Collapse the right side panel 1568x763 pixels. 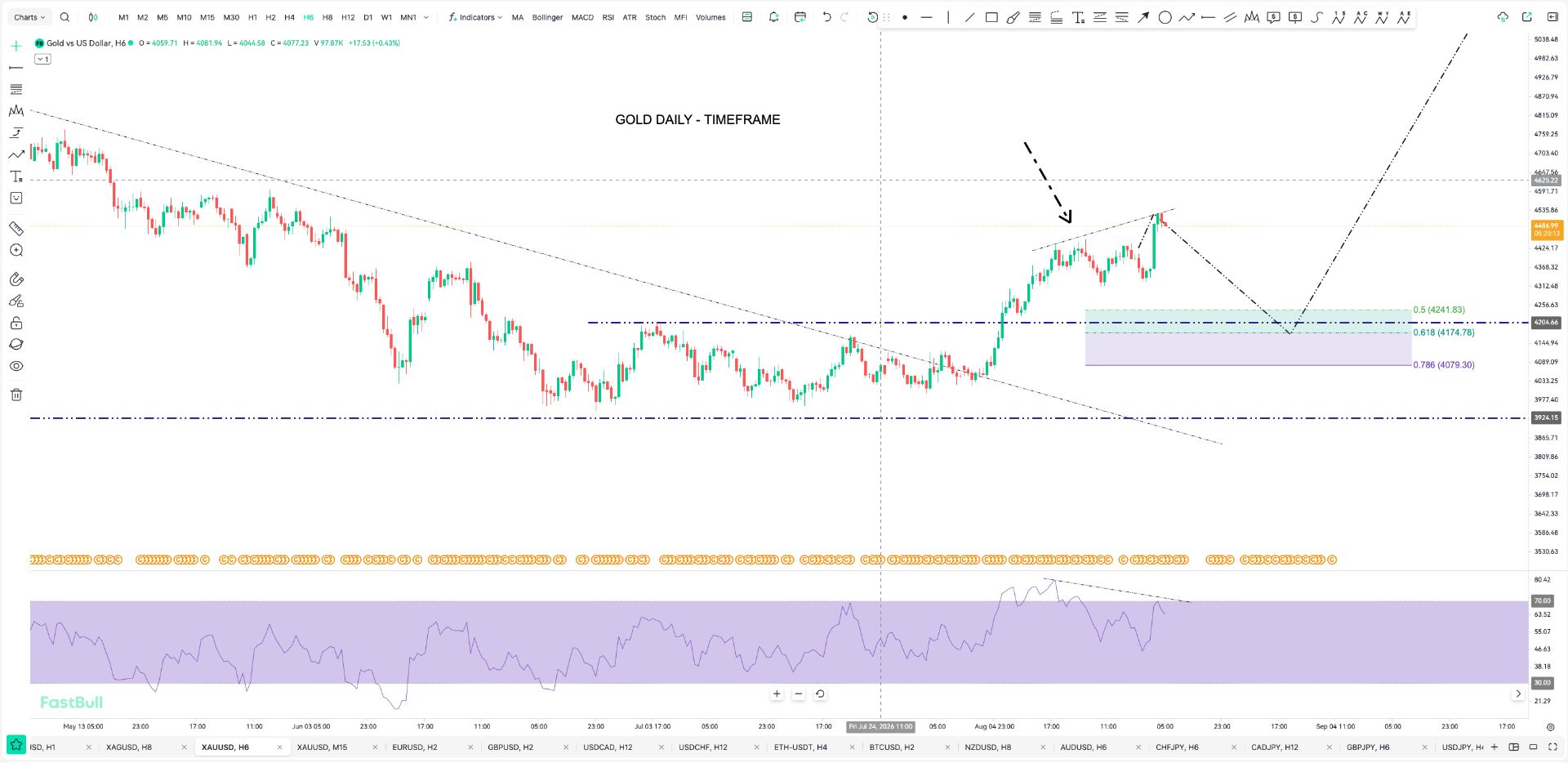[x=1552, y=17]
